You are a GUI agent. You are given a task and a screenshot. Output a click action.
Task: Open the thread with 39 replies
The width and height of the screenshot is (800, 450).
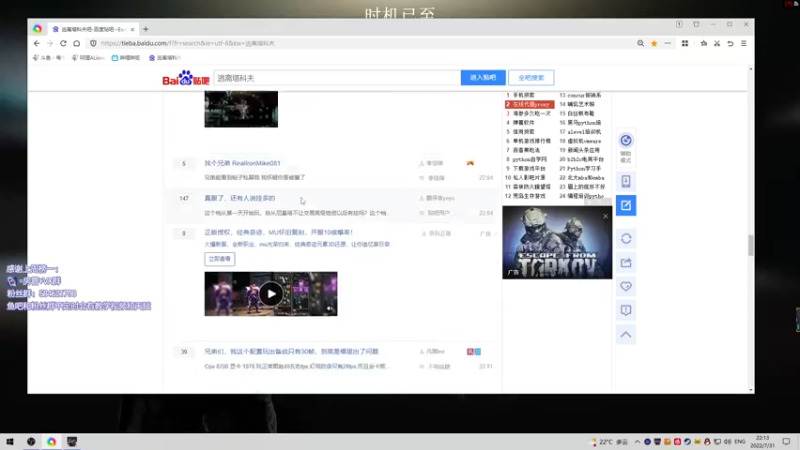coord(291,352)
